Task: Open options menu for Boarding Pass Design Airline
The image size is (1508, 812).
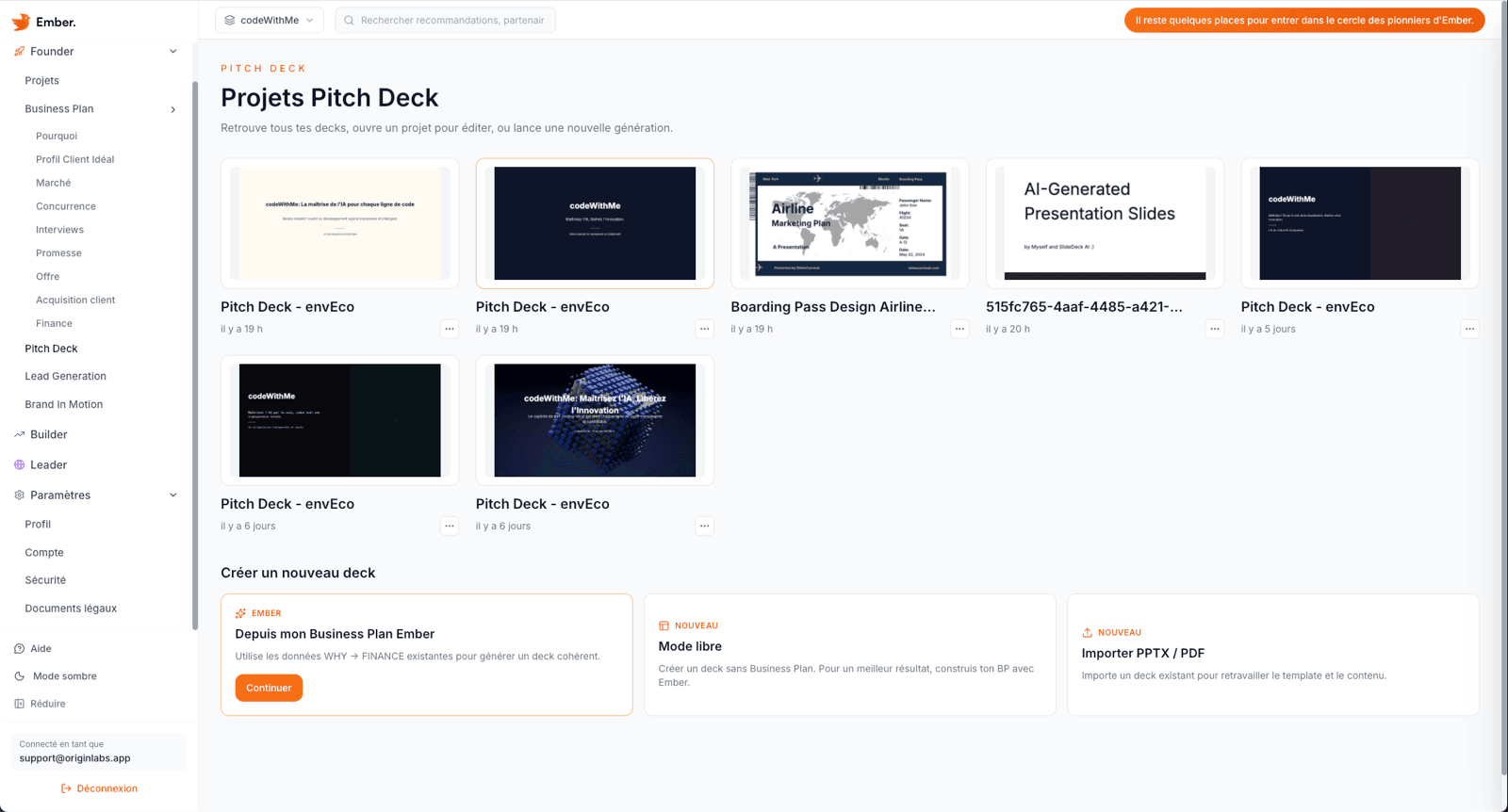Action: 959,329
